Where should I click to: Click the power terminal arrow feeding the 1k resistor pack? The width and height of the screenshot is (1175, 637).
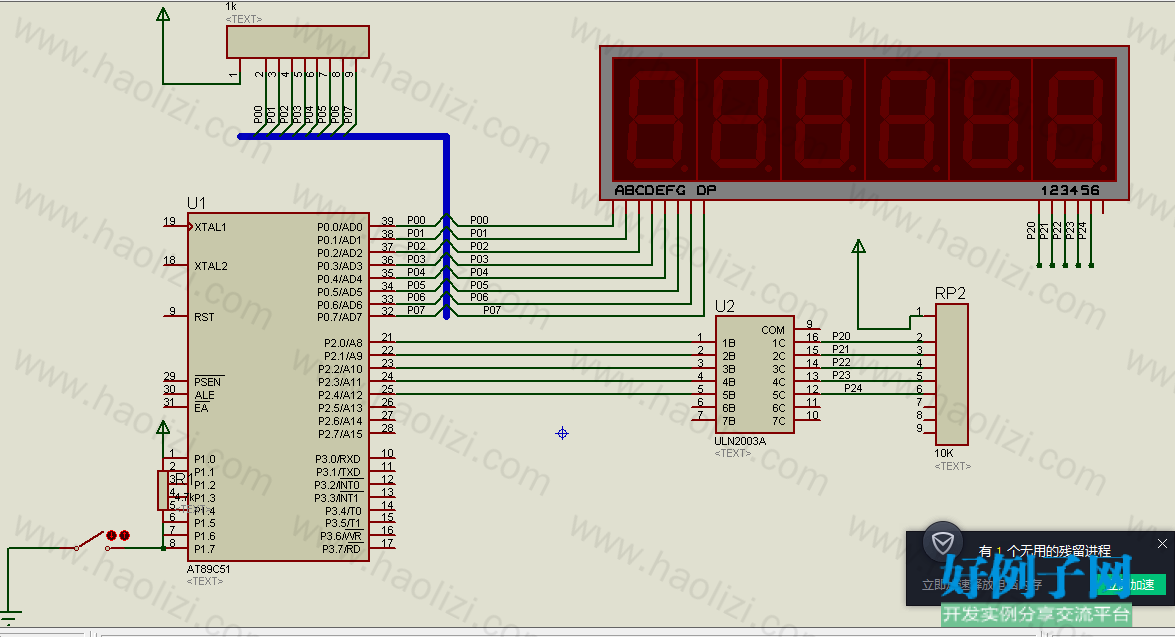point(163,14)
